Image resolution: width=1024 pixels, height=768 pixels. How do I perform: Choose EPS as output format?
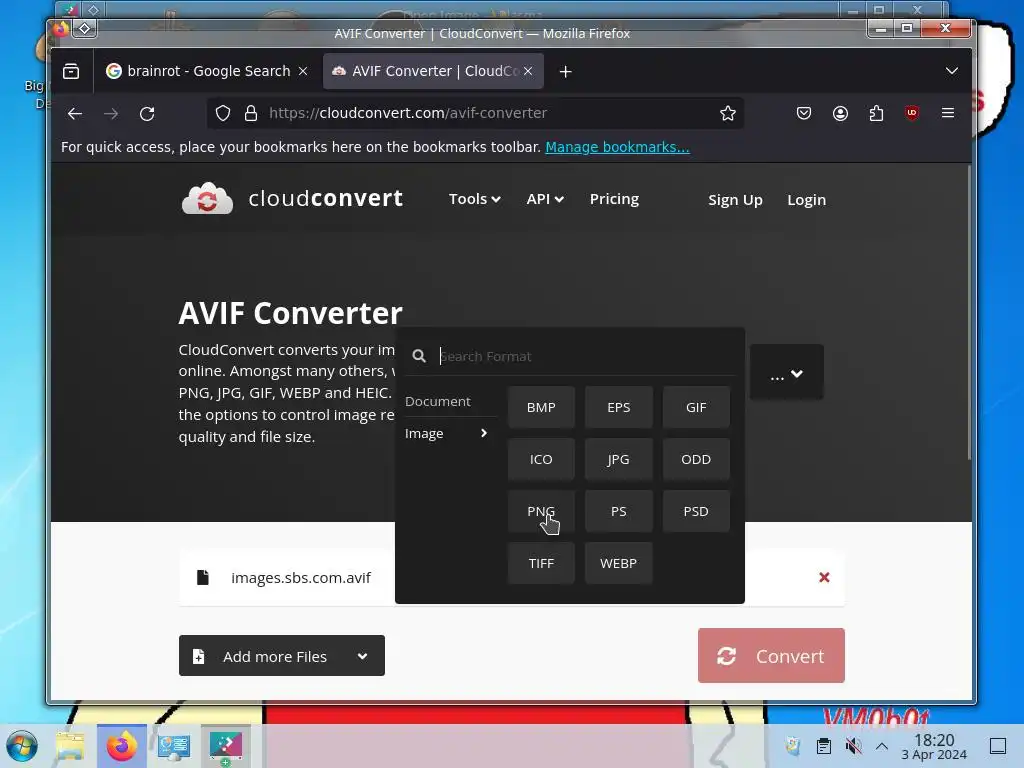(x=618, y=407)
